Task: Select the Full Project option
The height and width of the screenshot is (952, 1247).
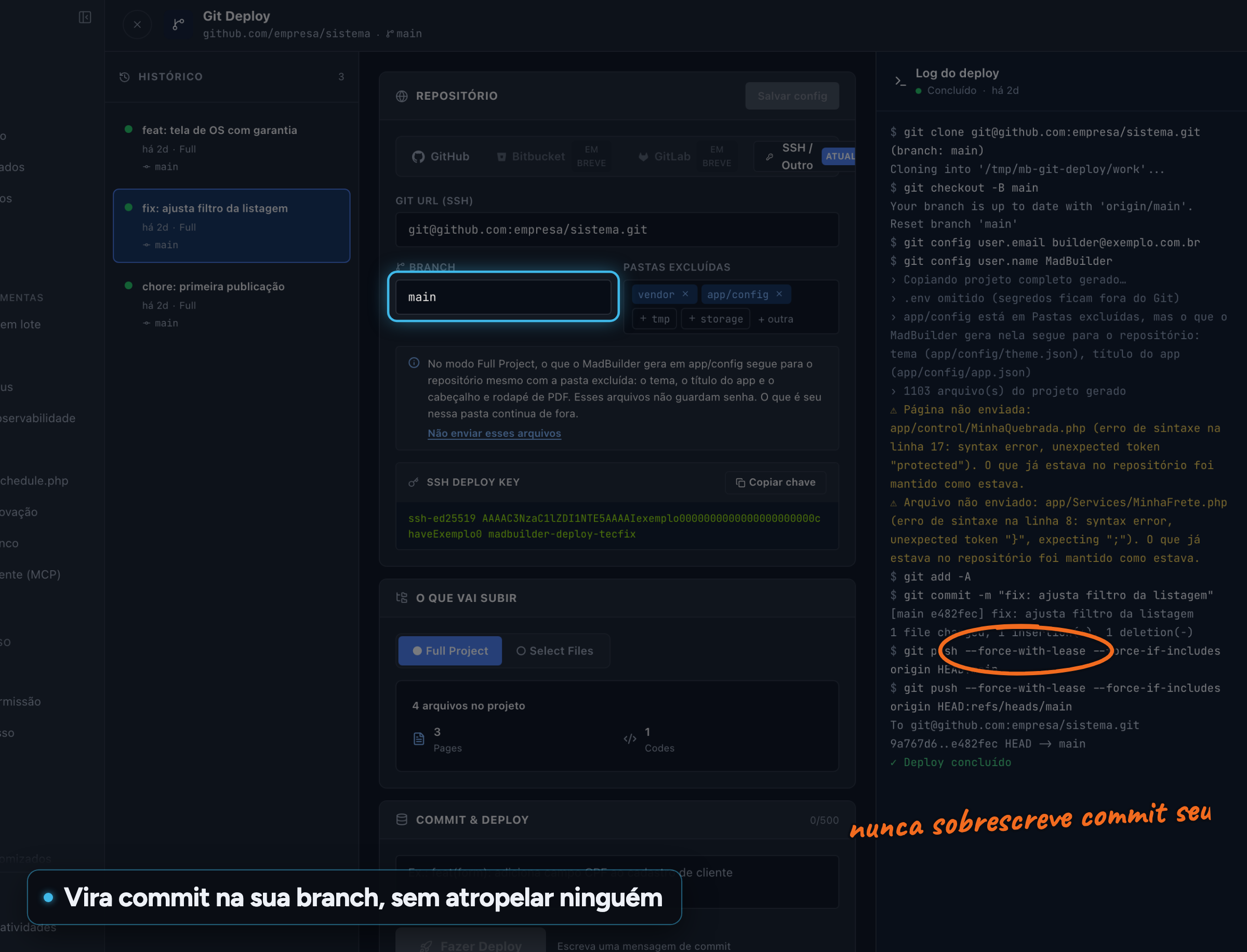Action: coord(450,651)
